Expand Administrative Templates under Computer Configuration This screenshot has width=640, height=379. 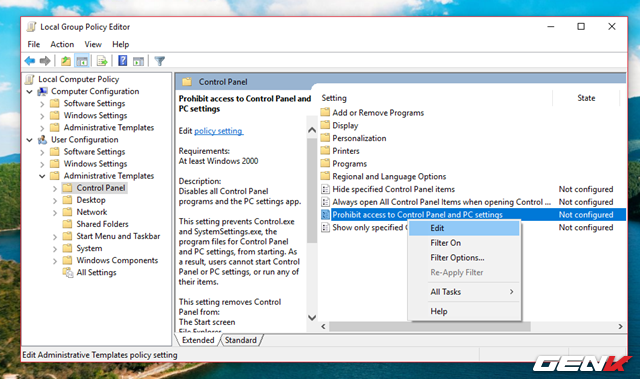point(42,128)
